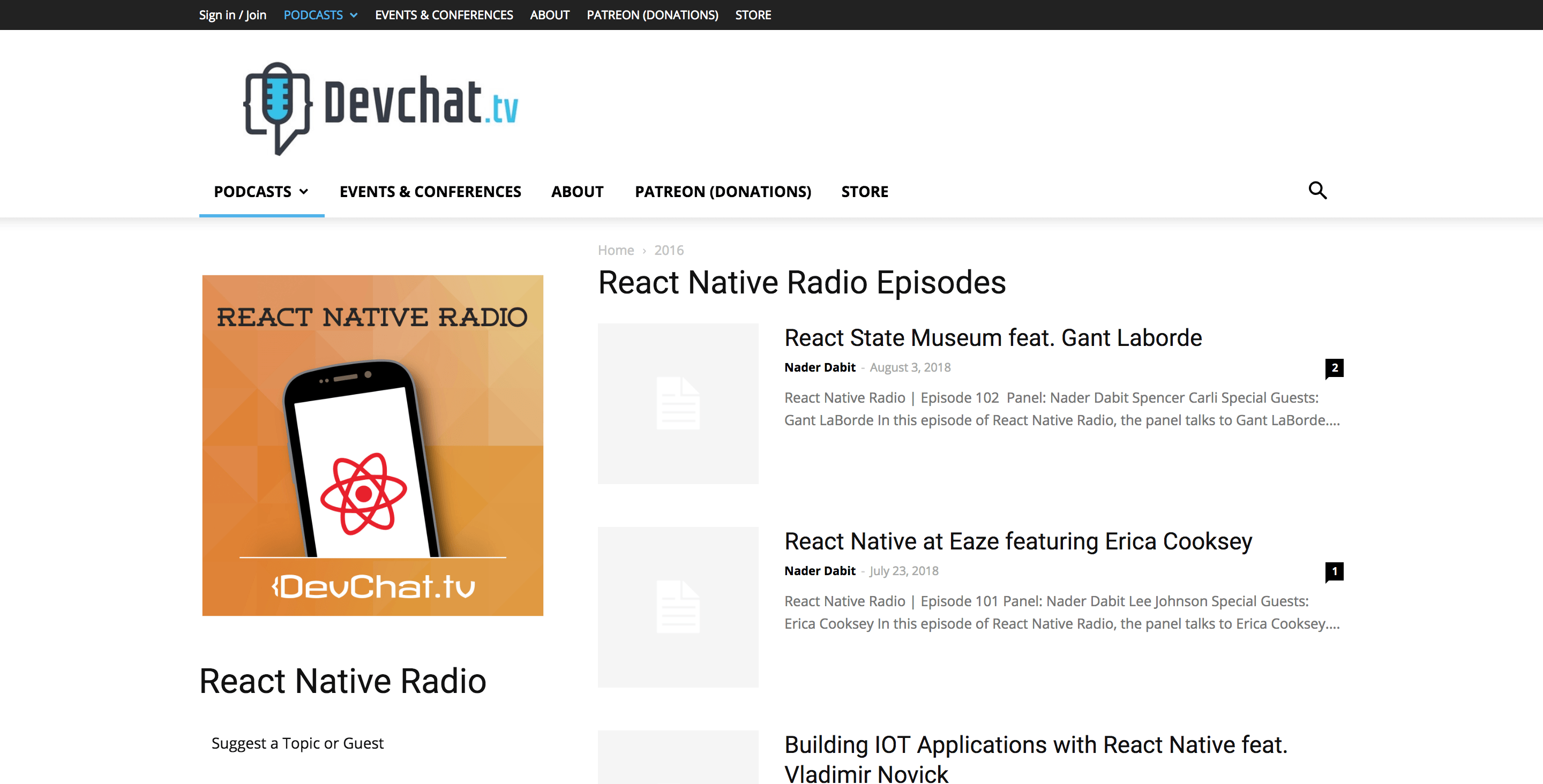Screen dimensions: 1543x784
Task: Open Building IOT Applications episode title
Action: tap(1036, 758)
